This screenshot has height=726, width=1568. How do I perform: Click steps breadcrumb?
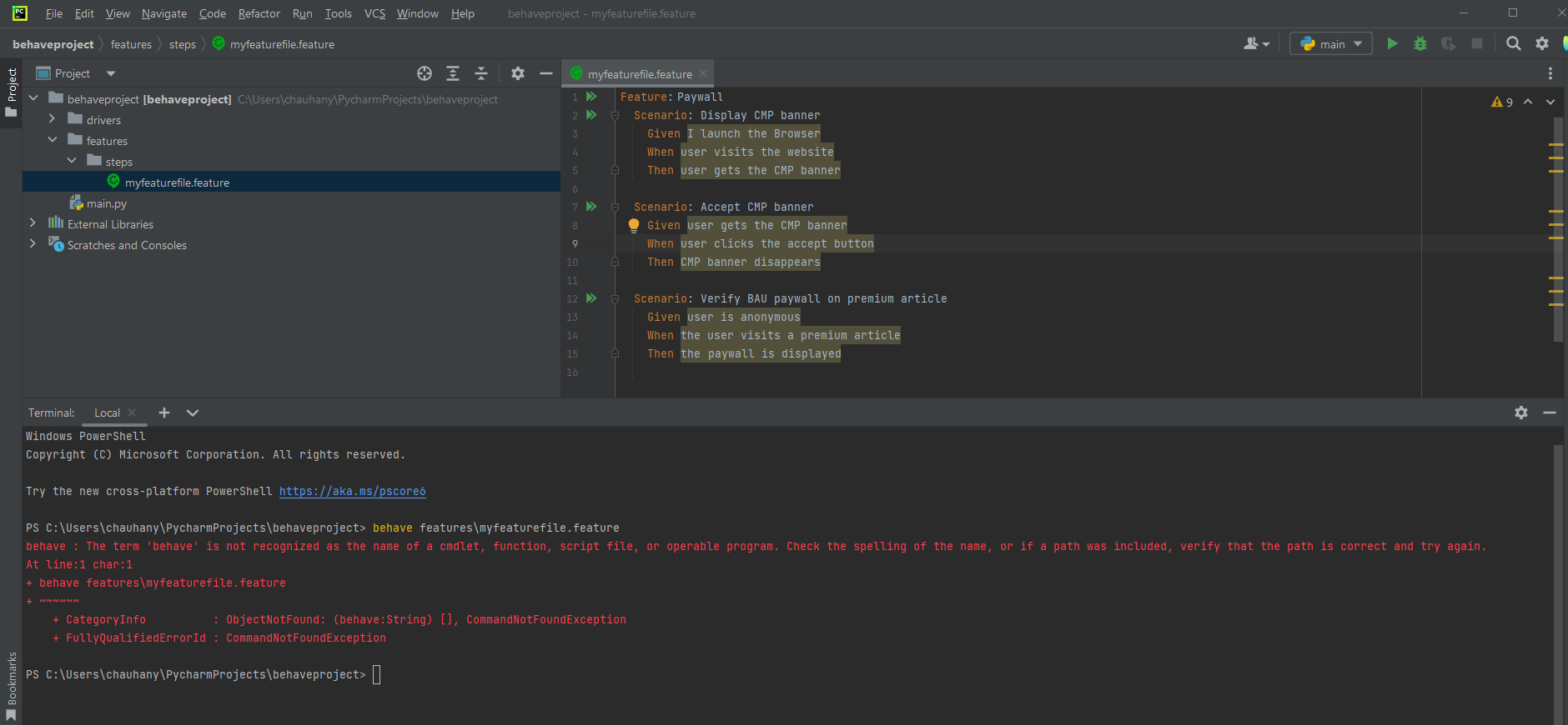(182, 44)
